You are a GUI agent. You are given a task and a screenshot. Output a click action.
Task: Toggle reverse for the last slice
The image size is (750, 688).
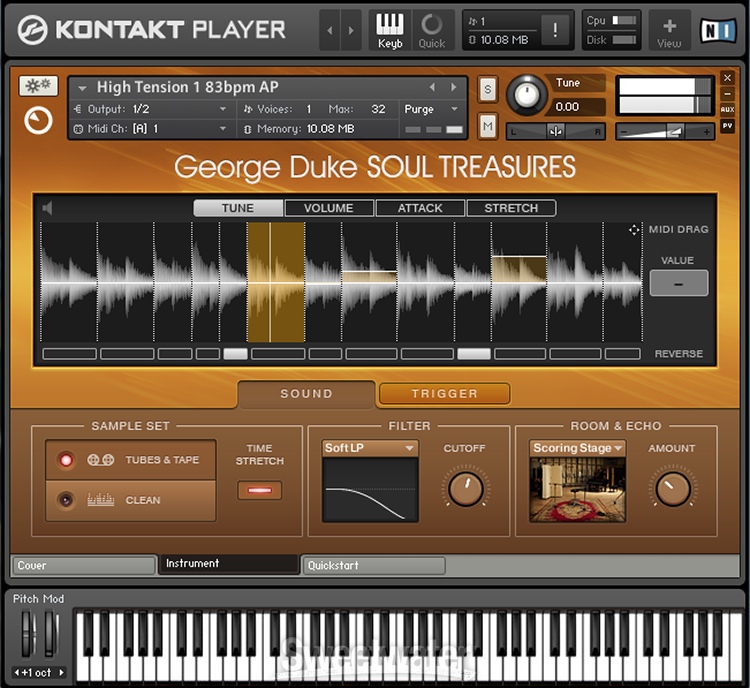tap(623, 354)
